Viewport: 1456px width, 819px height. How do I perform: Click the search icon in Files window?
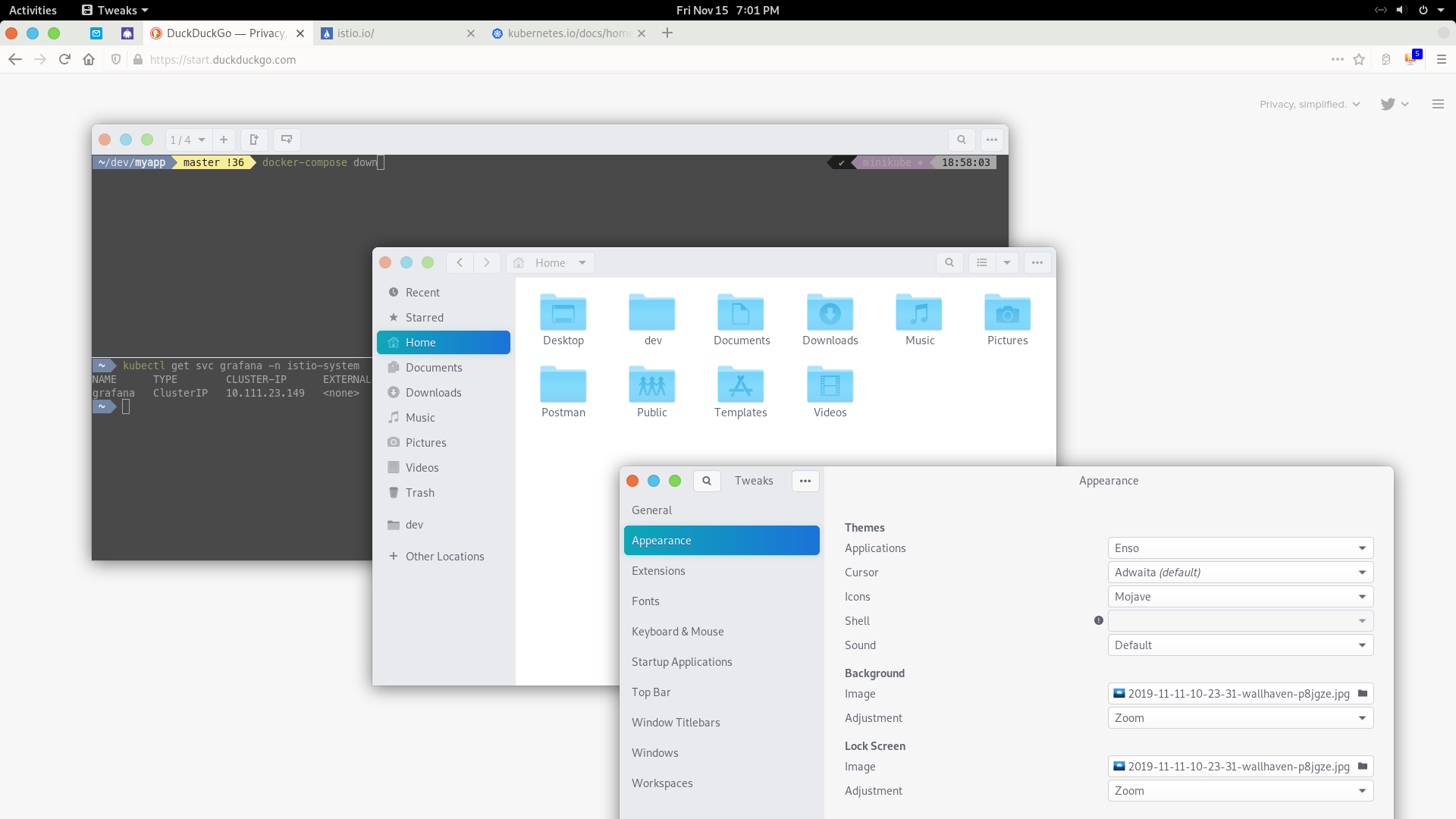tap(949, 262)
